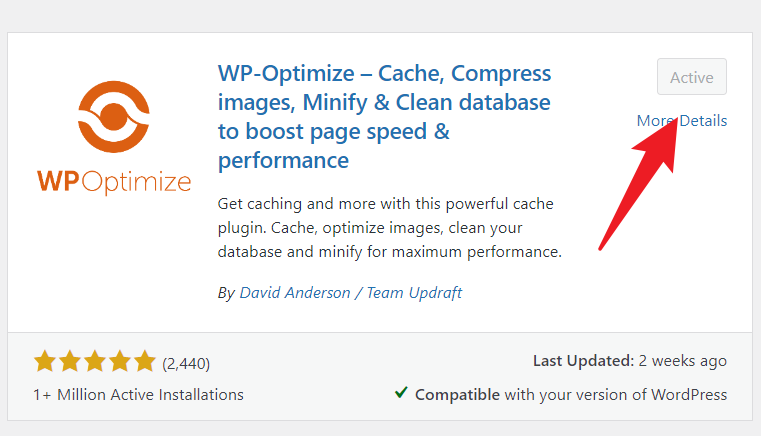
Task: Open the More Details link
Action: 682,121
